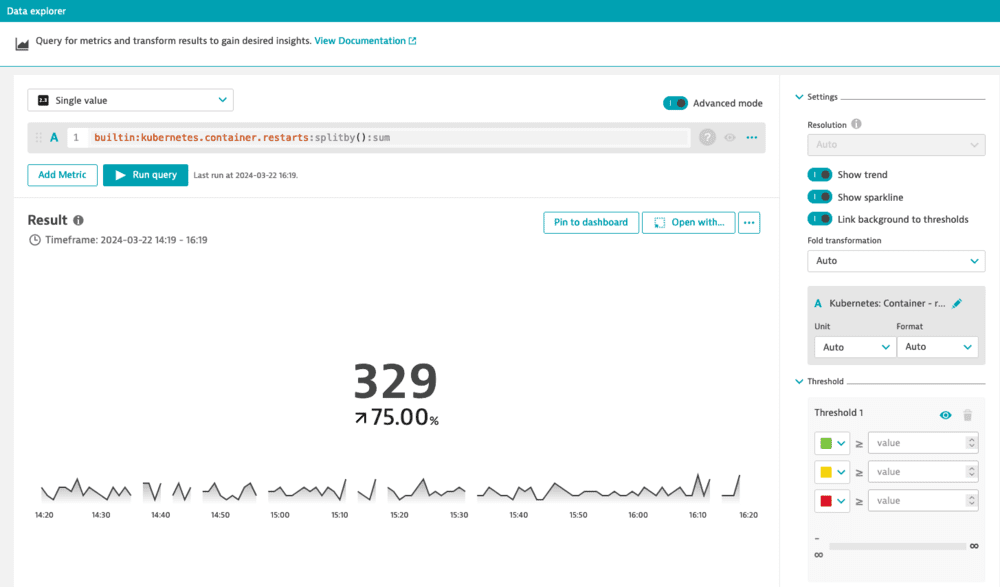The image size is (1000, 587).
Task: Open the Unit dropdown for the metric
Action: (854, 346)
